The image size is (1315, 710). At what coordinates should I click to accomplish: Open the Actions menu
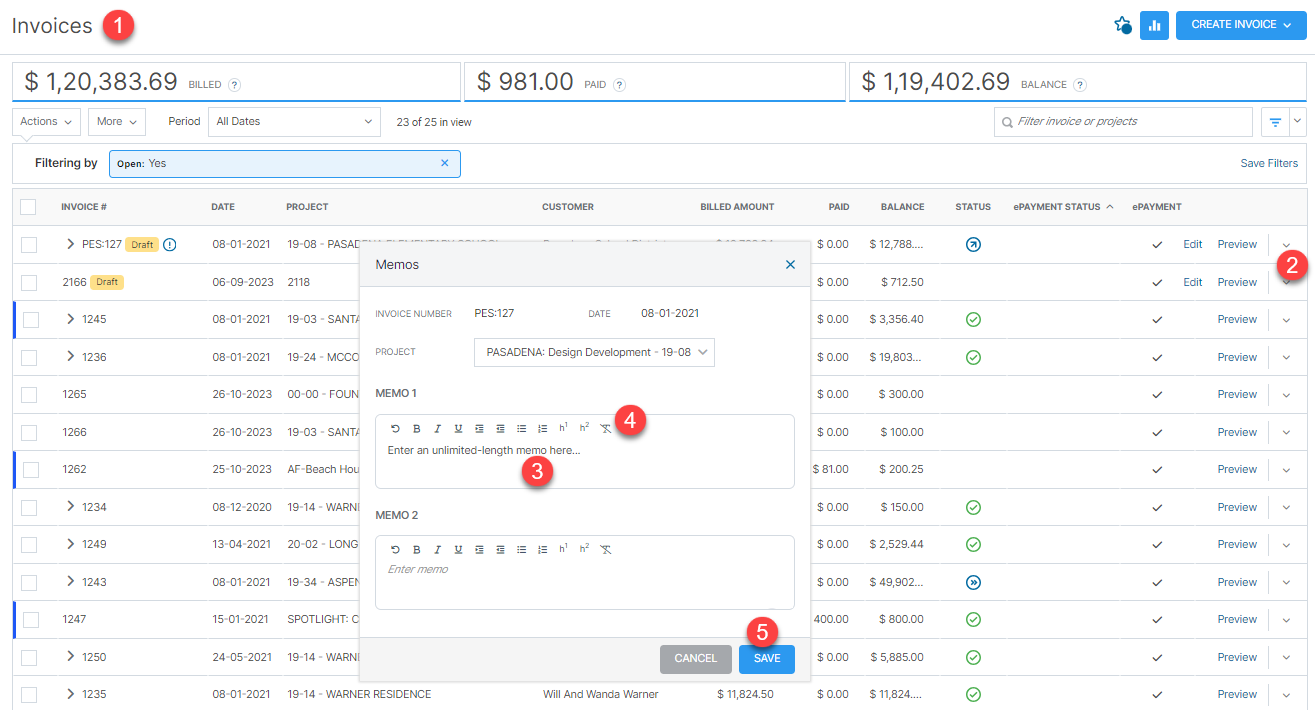[x=45, y=121]
